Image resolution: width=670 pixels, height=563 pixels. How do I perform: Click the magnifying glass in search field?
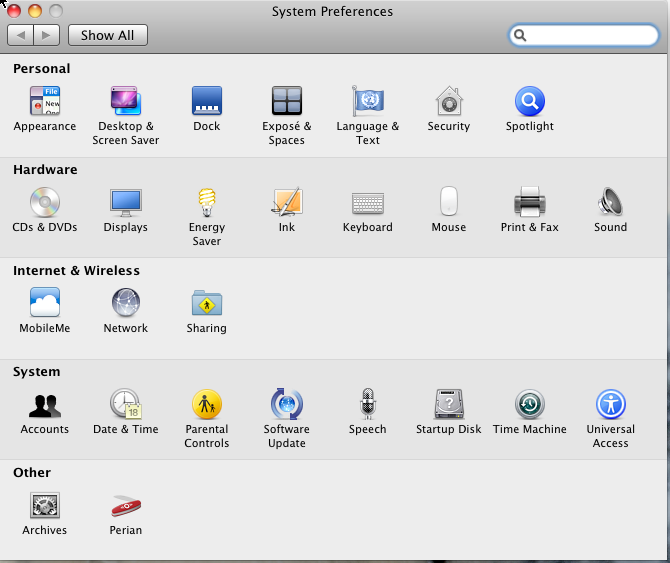pyautogui.click(x=520, y=35)
